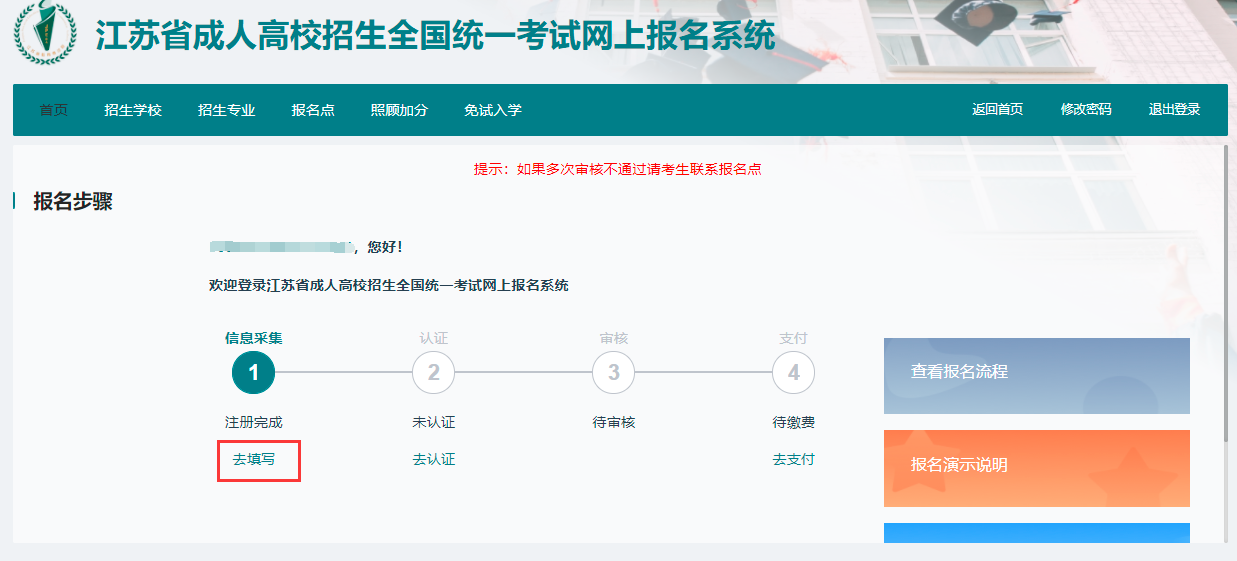Go to 招生专业 in navigation bar
Screen dimensions: 1237x561
pyautogui.click(x=227, y=110)
